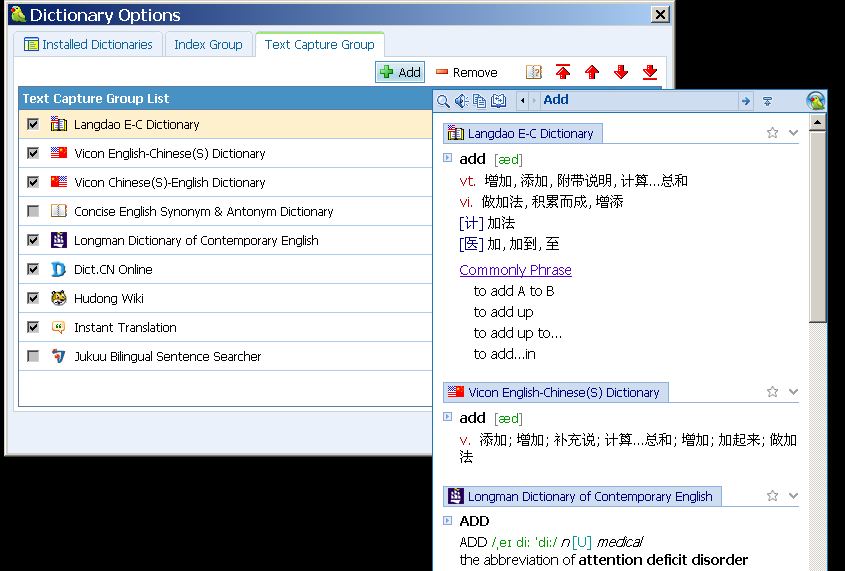Click the Jukuu Bilingual Sentence Searcher icon
Screen dimensions: 845x571
(x=58, y=356)
